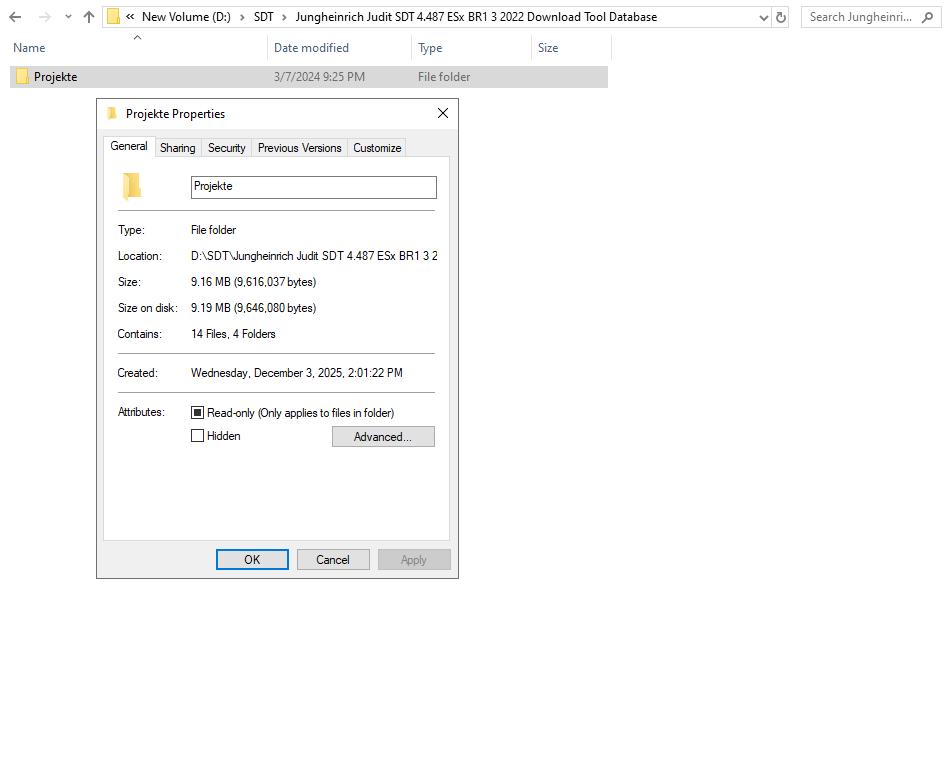
Task: Click the 9.19 MB size on disk value
Action: [x=253, y=308]
